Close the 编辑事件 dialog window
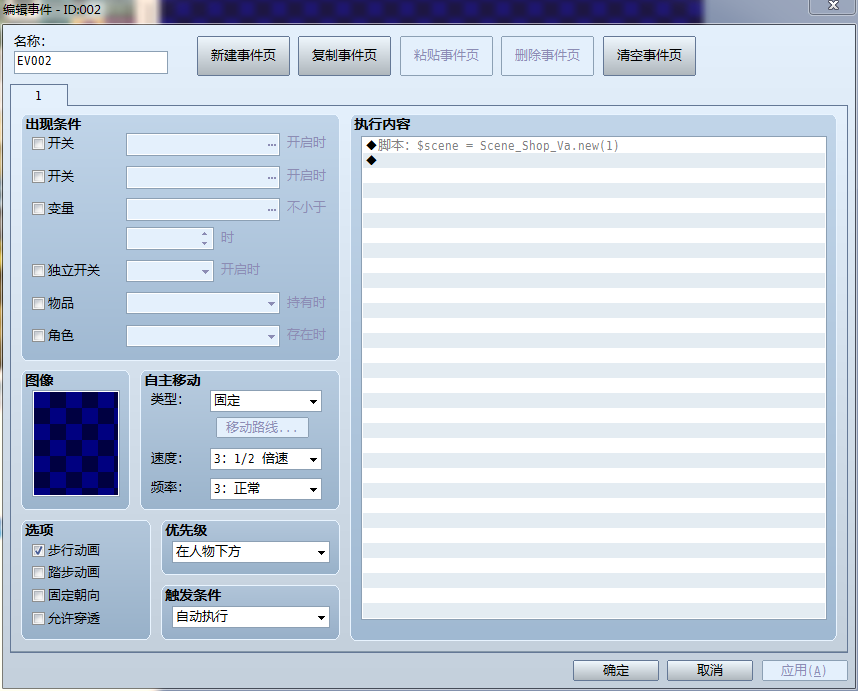This screenshot has height=691, width=858. coord(833,6)
